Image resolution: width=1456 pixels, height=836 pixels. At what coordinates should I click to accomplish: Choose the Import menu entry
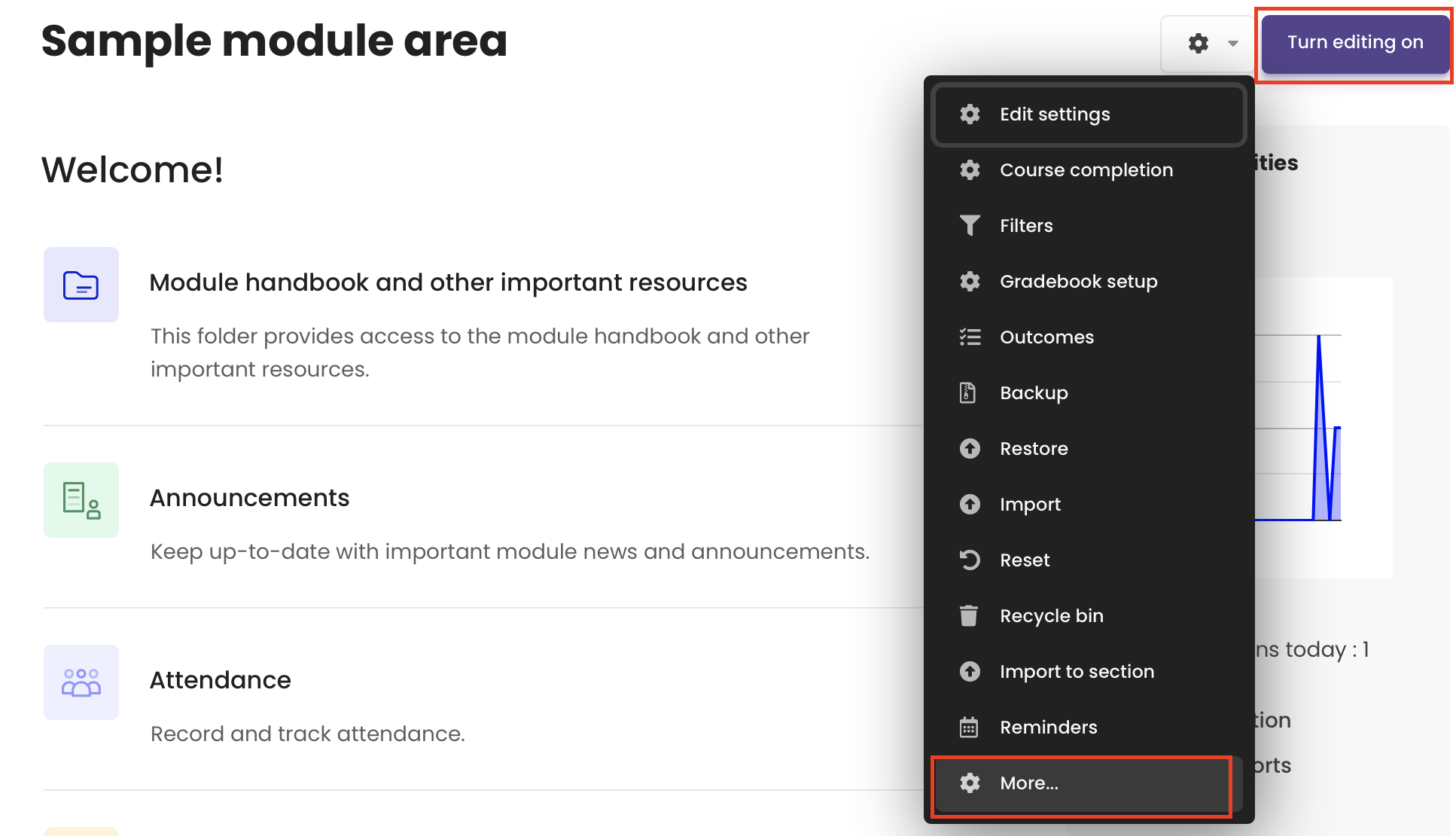(x=1089, y=505)
